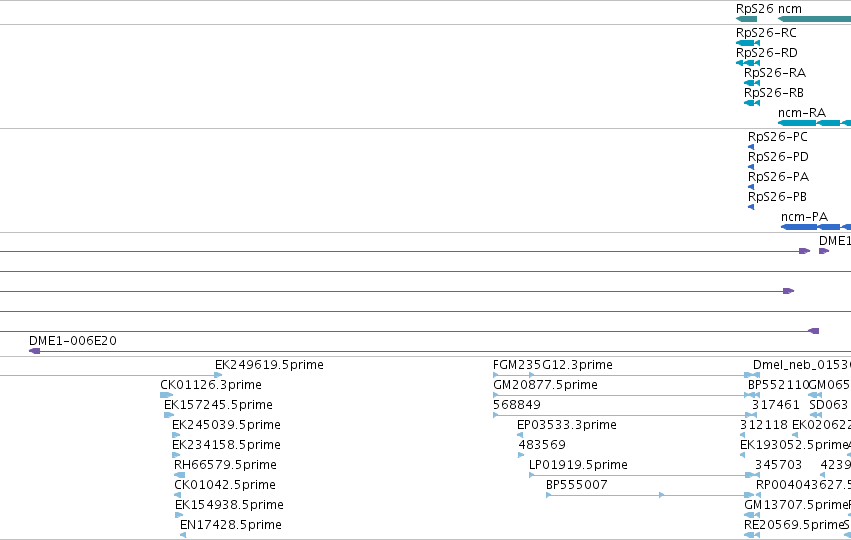Viewport: 851px width, 540px height.
Task: Click the BP555007 EST label
Action: [x=576, y=485]
